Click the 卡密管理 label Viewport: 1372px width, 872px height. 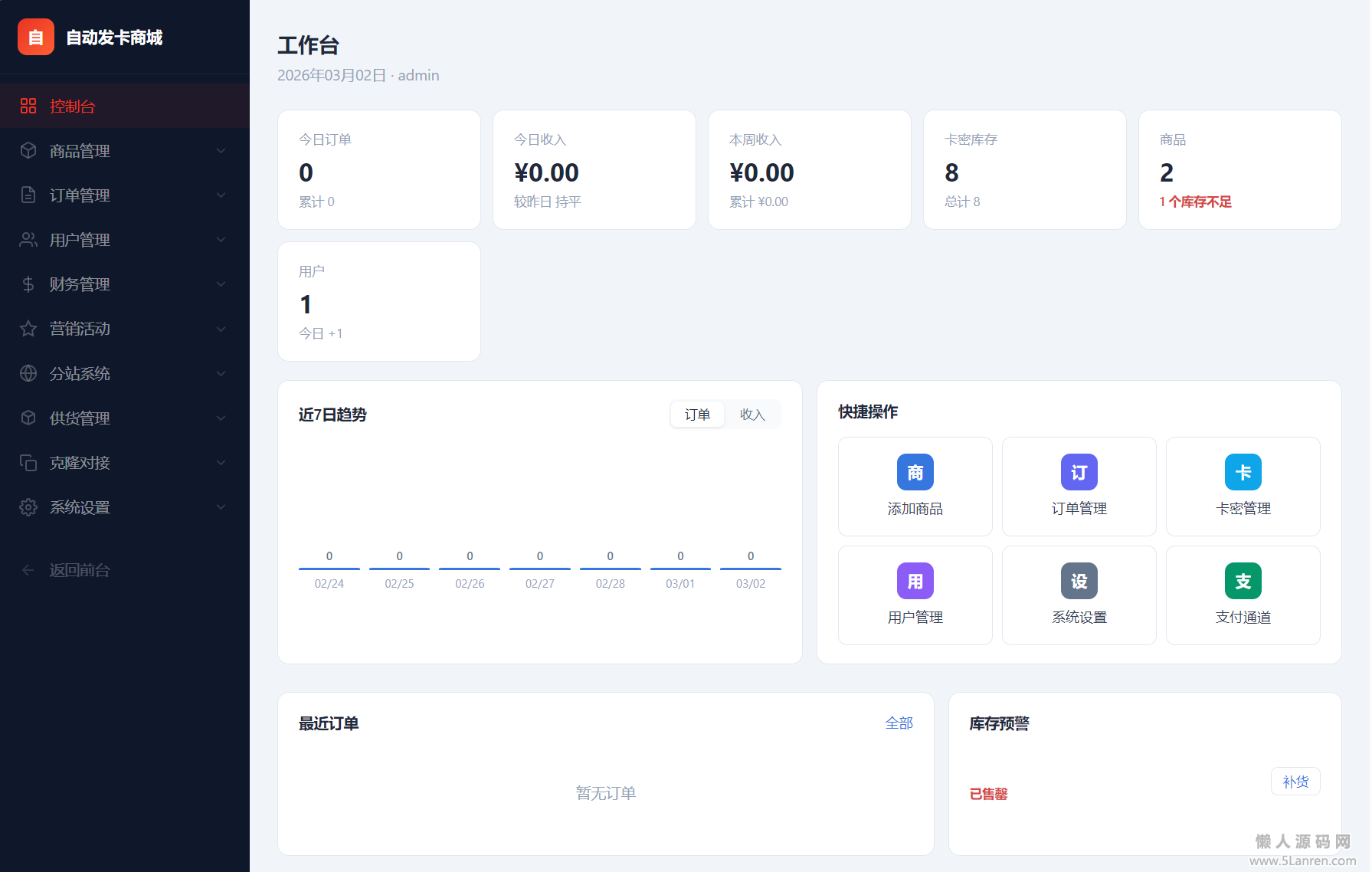click(x=1243, y=509)
